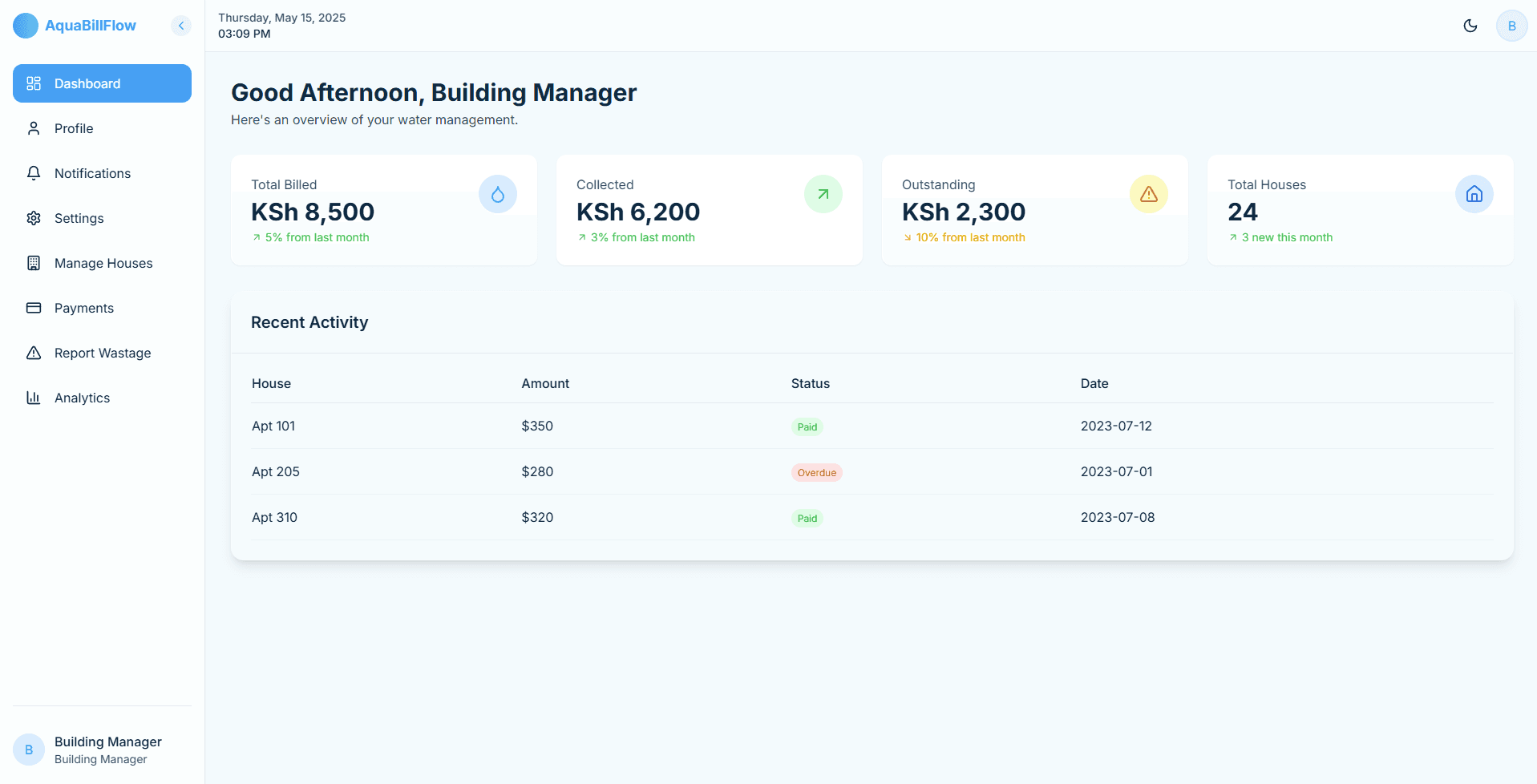Click the Overdue status badge for Apt 205
The height and width of the screenshot is (784, 1537).
[816, 472]
